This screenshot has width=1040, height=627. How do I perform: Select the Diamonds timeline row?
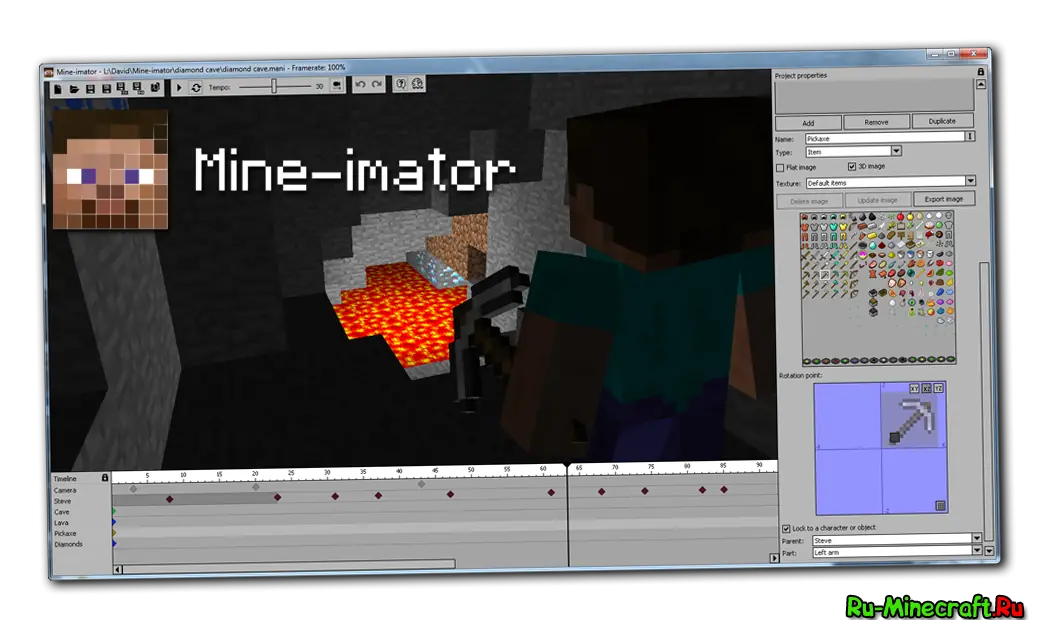(x=68, y=544)
